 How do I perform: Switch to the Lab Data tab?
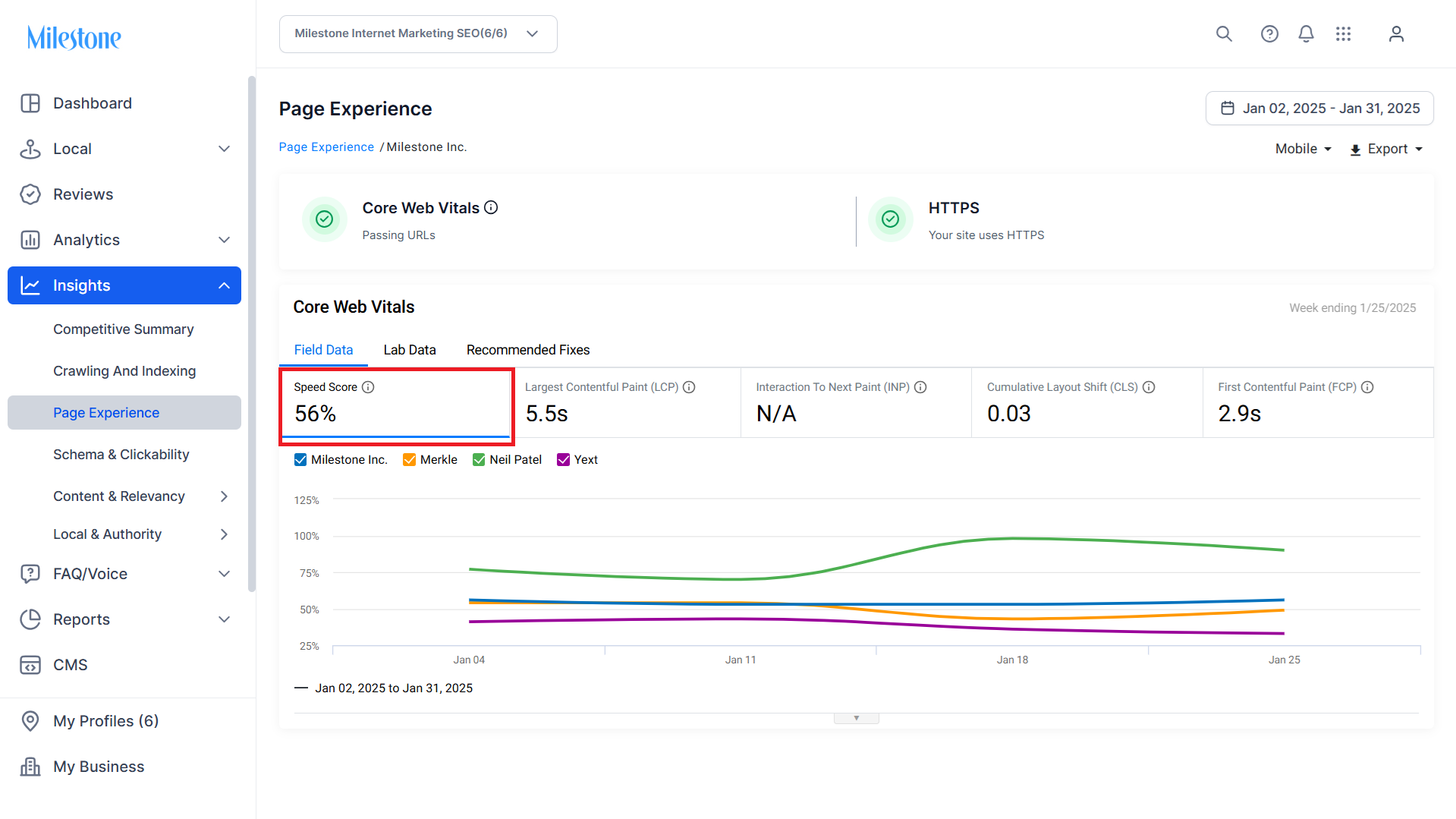click(x=410, y=350)
